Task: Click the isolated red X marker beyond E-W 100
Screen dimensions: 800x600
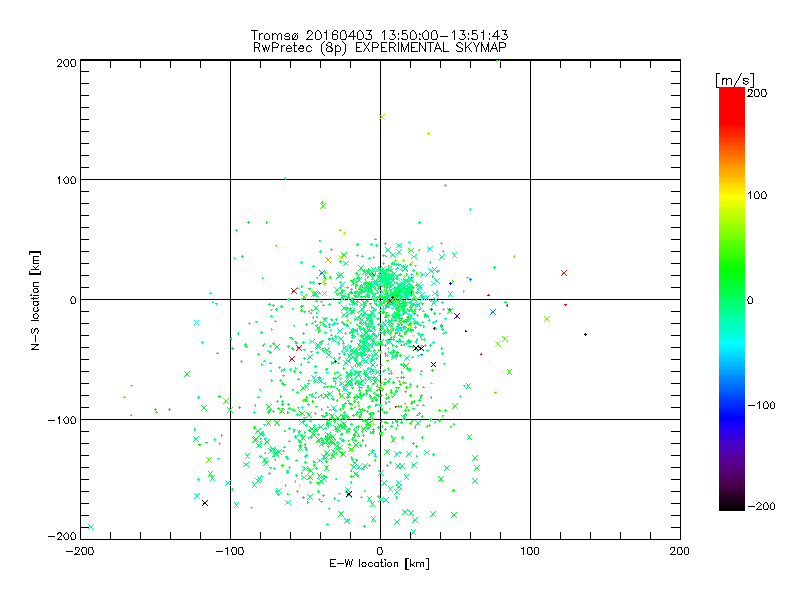Action: tap(564, 273)
